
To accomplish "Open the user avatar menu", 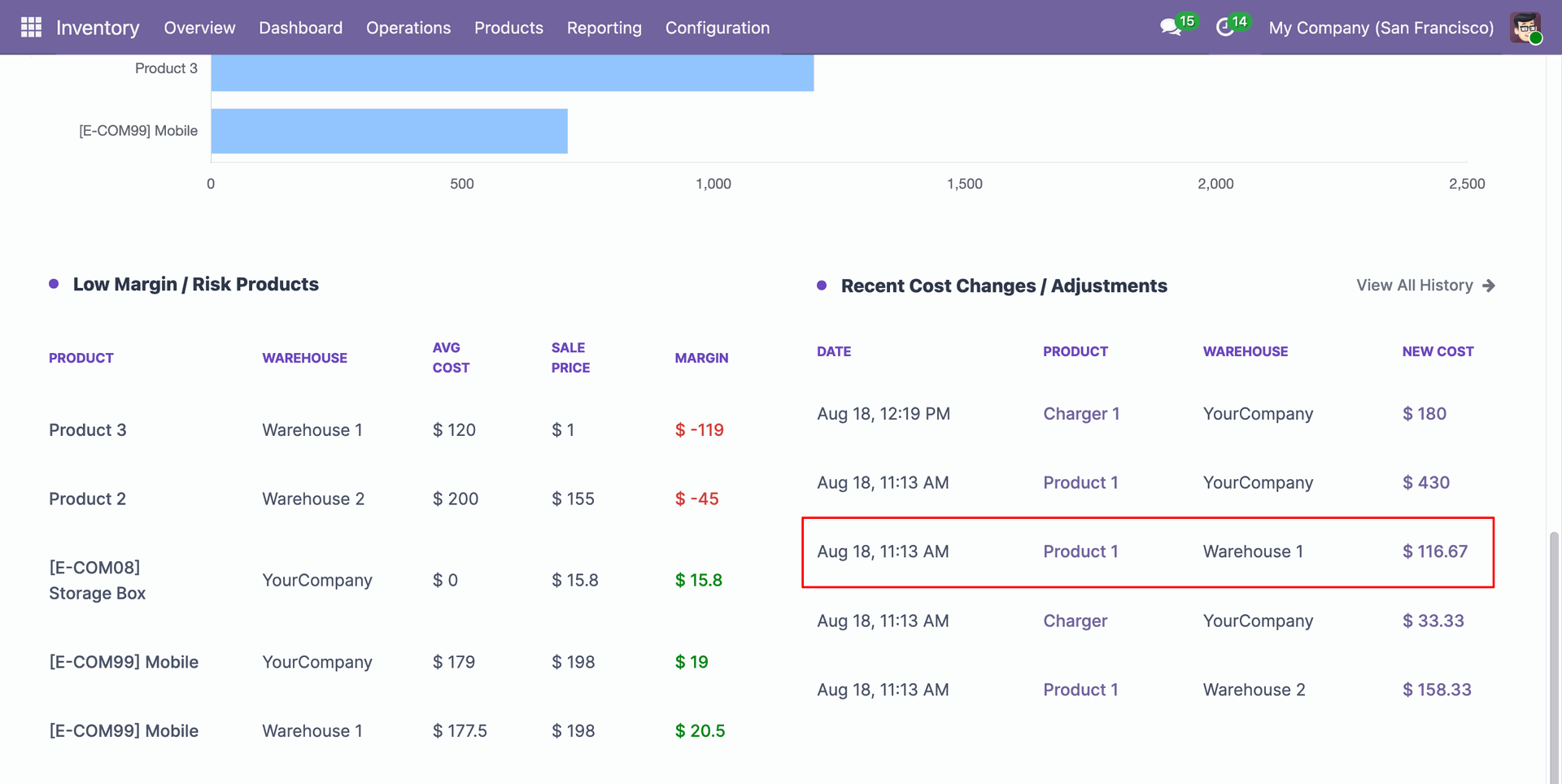I will tap(1525, 28).
